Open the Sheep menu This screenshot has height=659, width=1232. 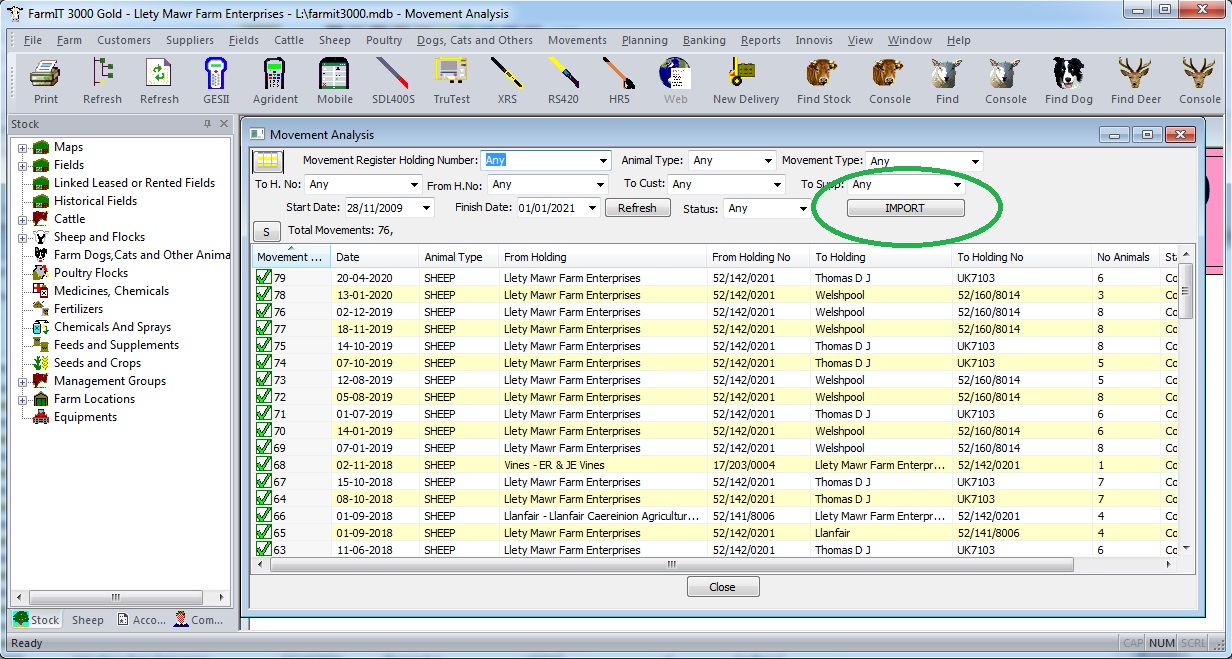[x=334, y=40]
